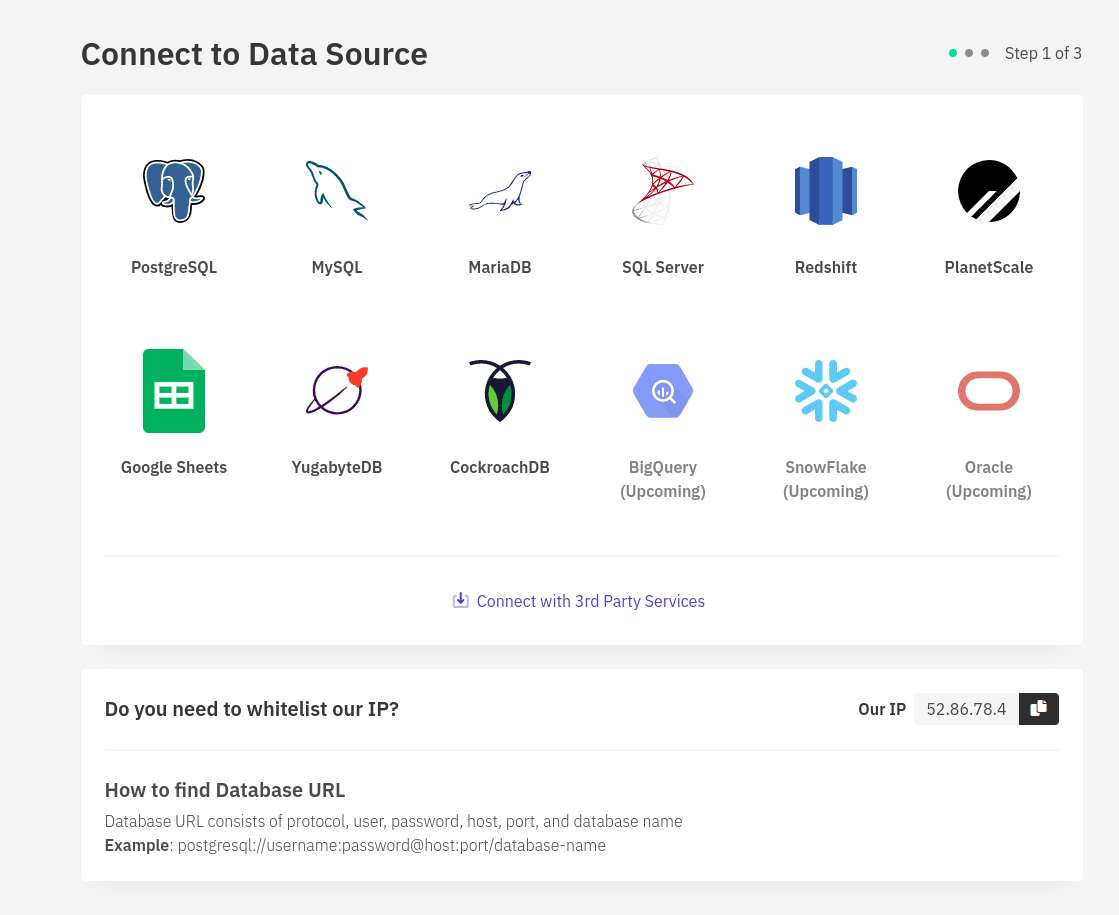This screenshot has height=915, width=1119.
Task: Click the Oracle upcoming icon
Action: pyautogui.click(x=988, y=390)
